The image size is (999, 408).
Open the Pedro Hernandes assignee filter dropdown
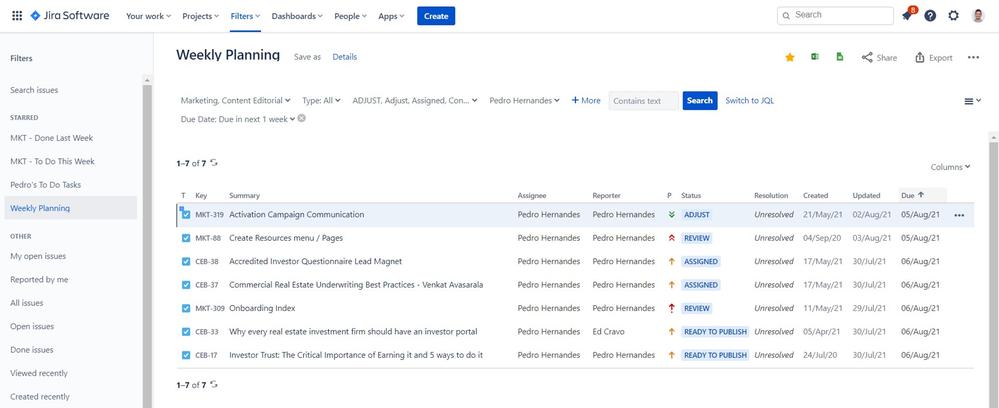(524, 101)
